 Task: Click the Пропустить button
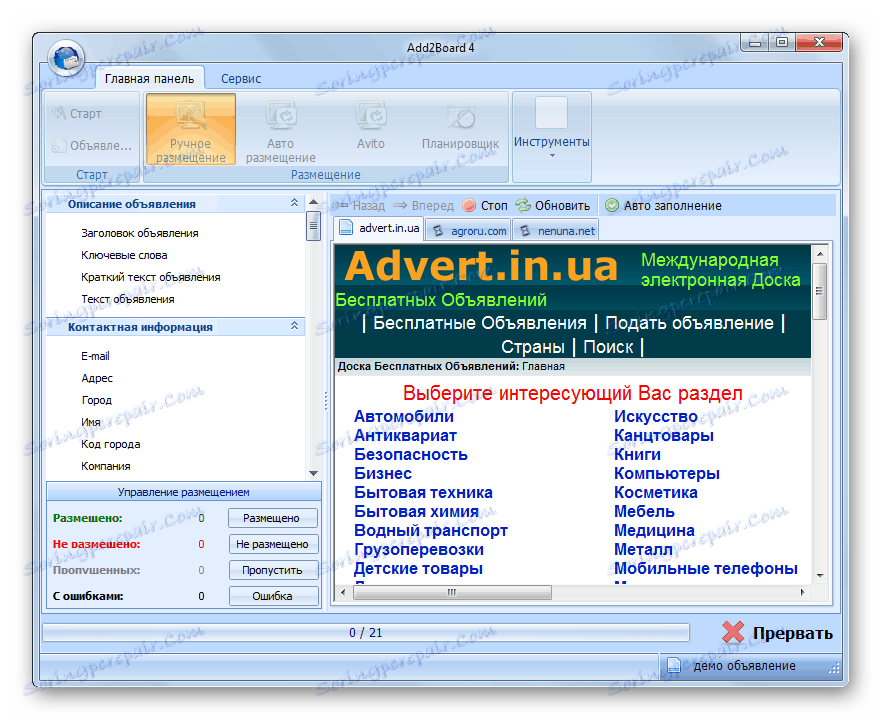coord(273,570)
